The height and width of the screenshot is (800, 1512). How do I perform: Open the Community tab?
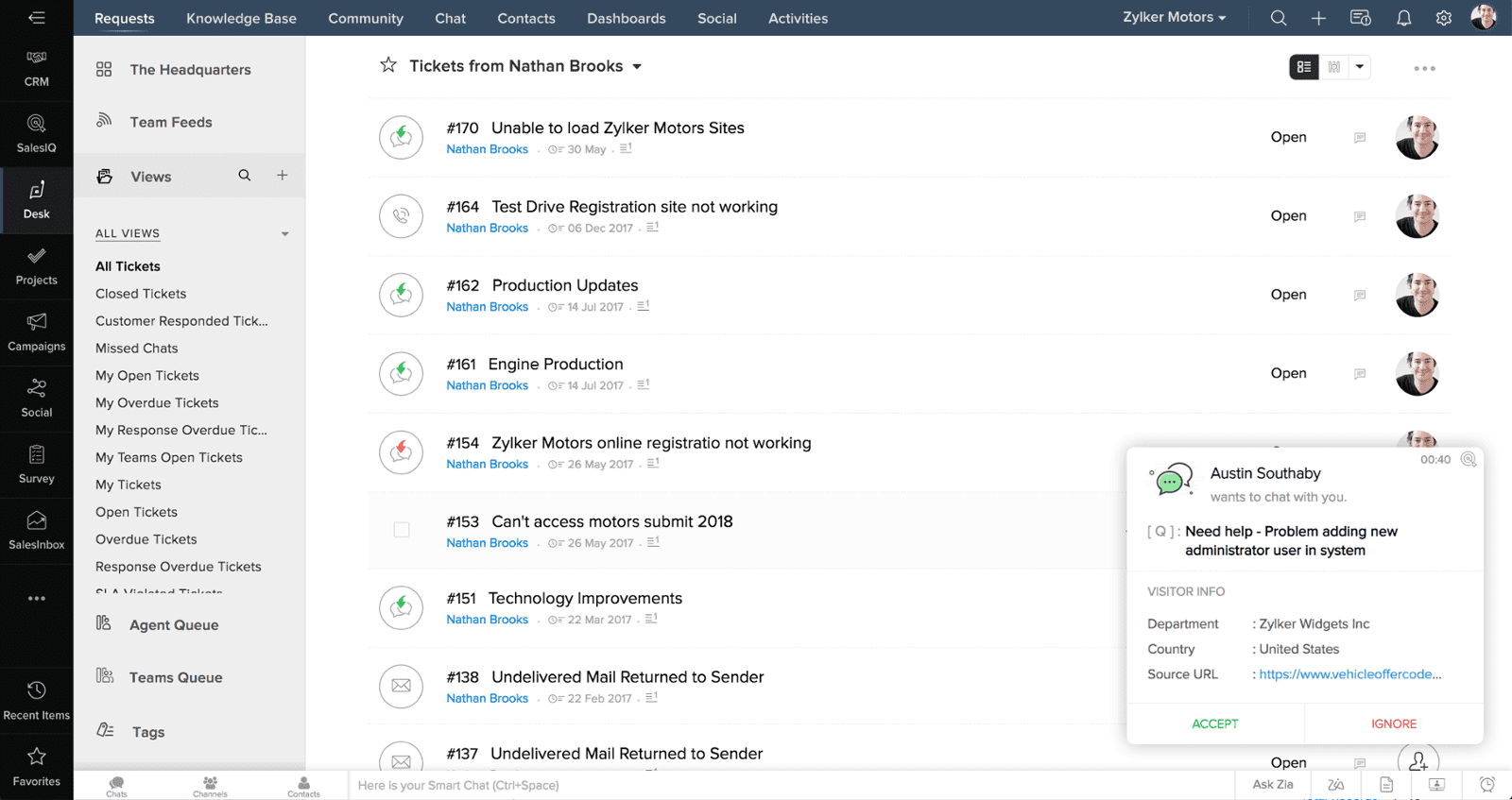point(366,18)
